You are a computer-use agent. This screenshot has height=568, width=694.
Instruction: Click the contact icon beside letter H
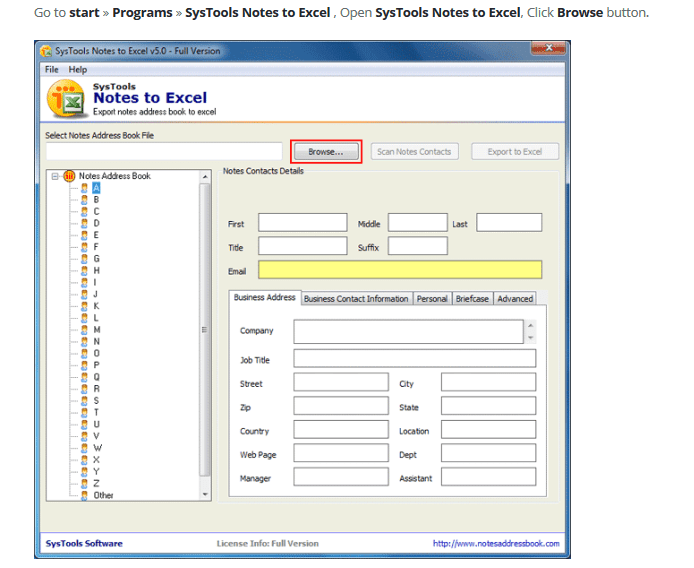click(x=84, y=270)
